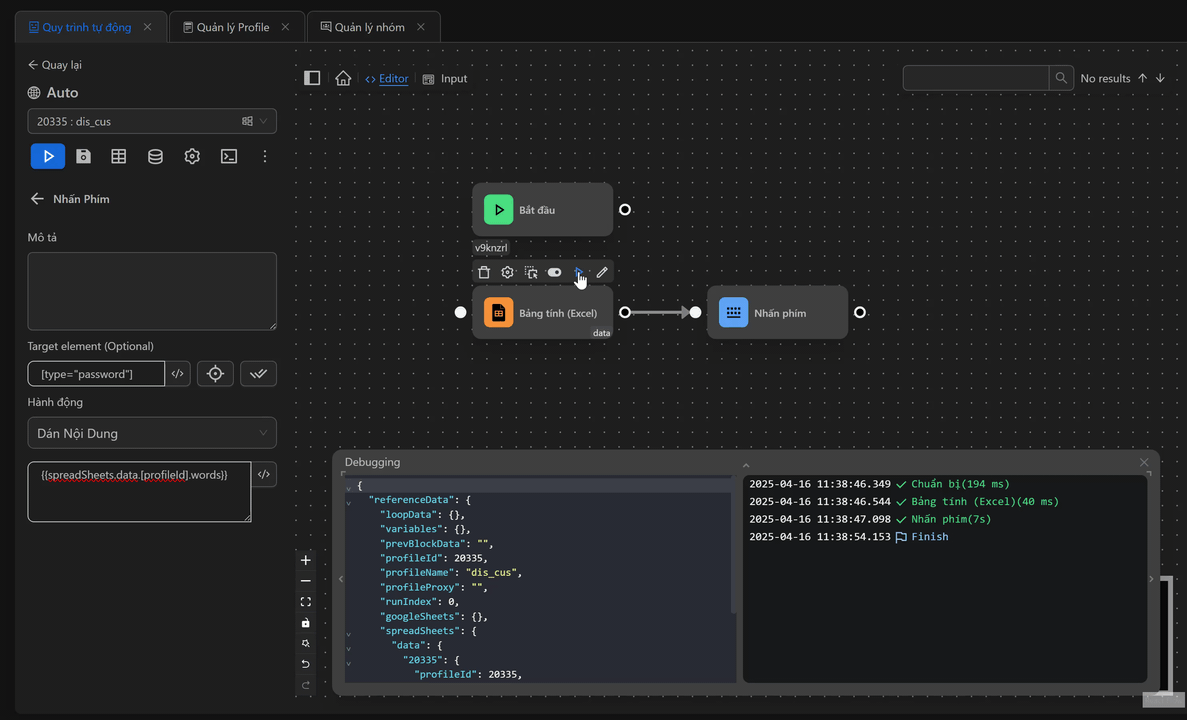Open the Input view in the breadcrumb
Image resolution: width=1187 pixels, height=720 pixels.
[453, 79]
